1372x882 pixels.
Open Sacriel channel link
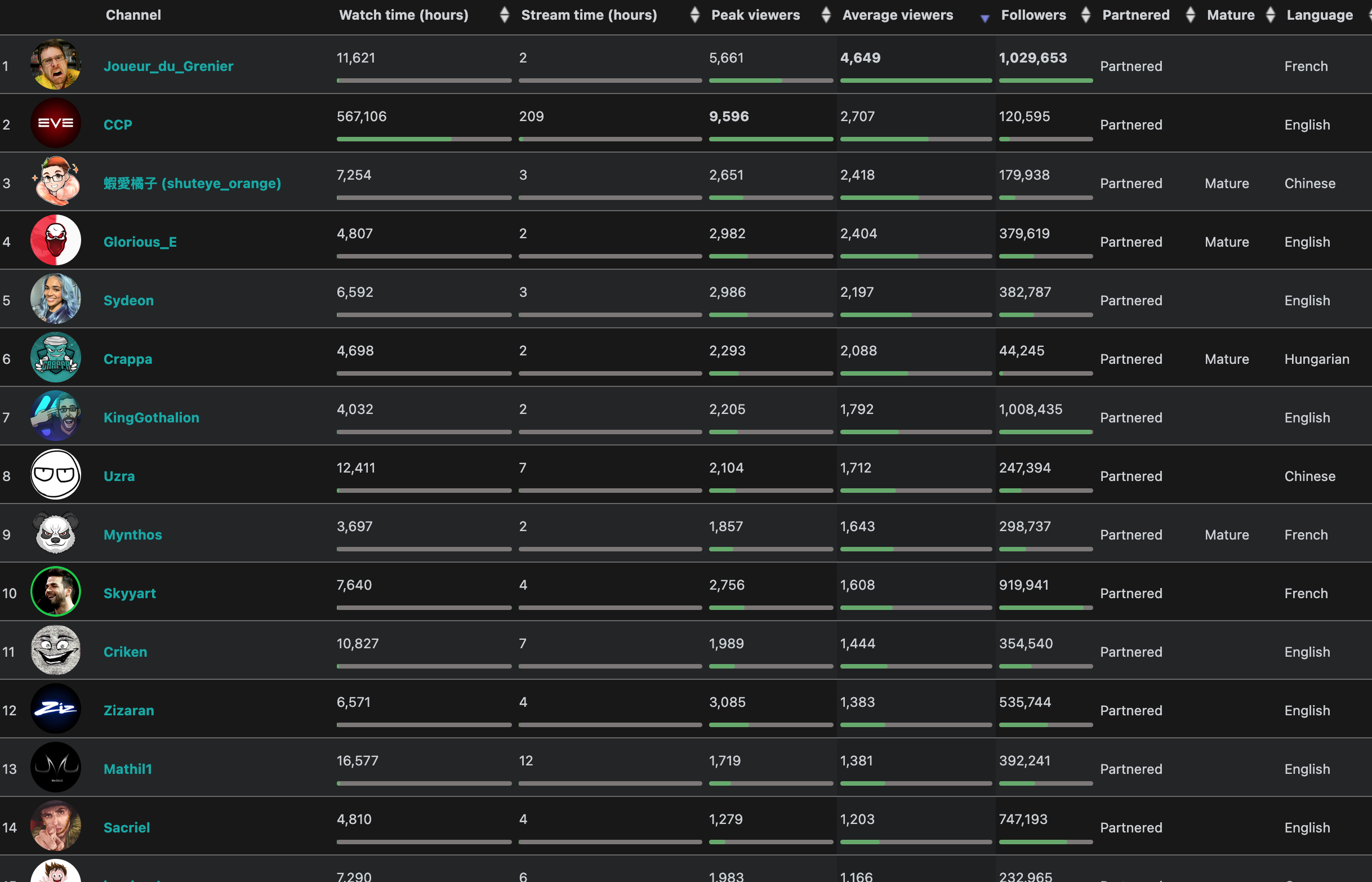click(127, 827)
